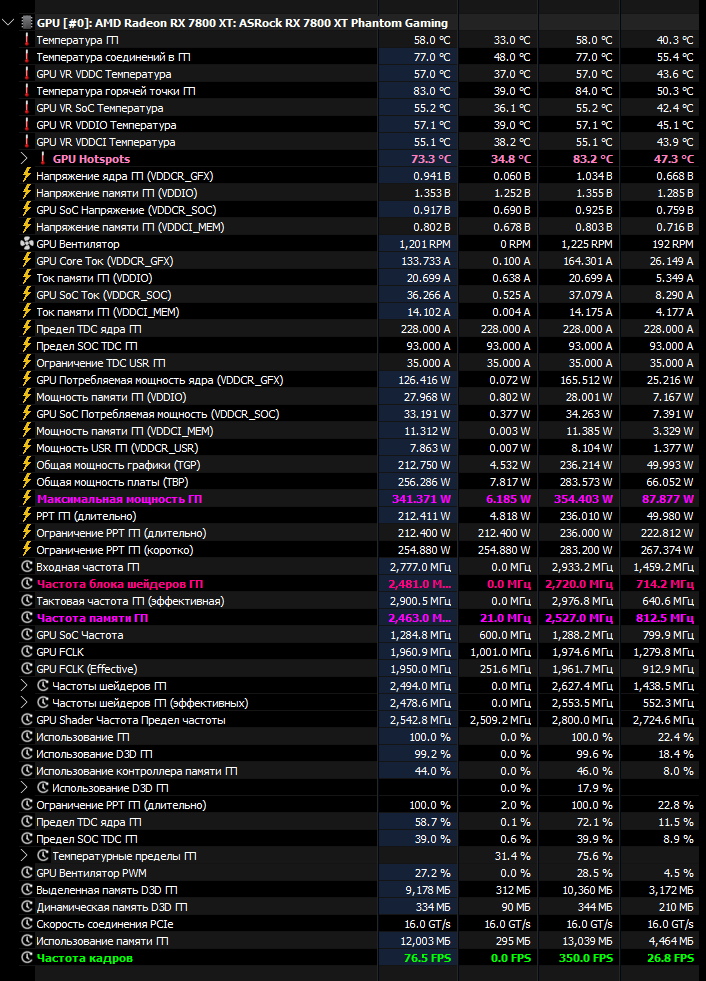Click clock icon beside Входная частота ГП
Image resolution: width=706 pixels, height=981 pixels.
point(27,567)
